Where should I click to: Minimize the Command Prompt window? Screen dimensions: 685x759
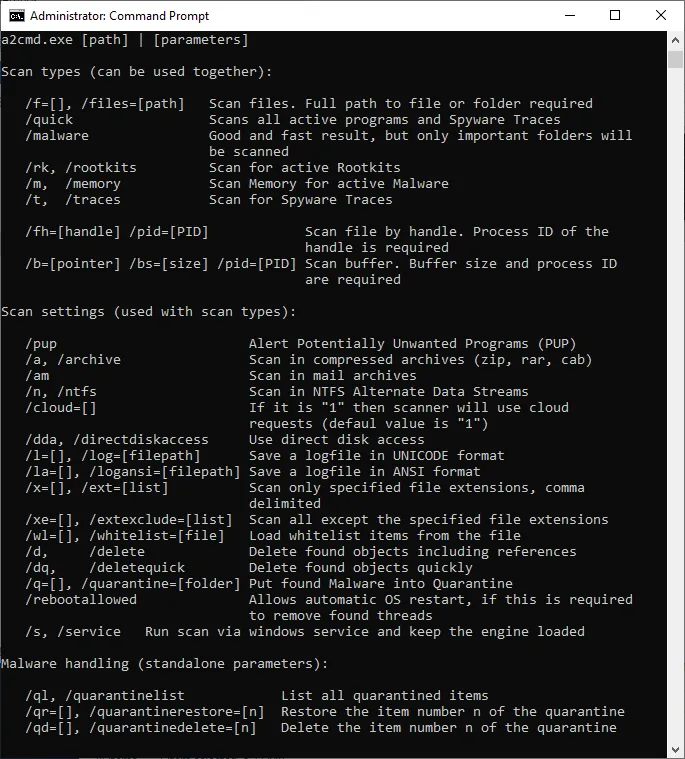[x=569, y=15]
